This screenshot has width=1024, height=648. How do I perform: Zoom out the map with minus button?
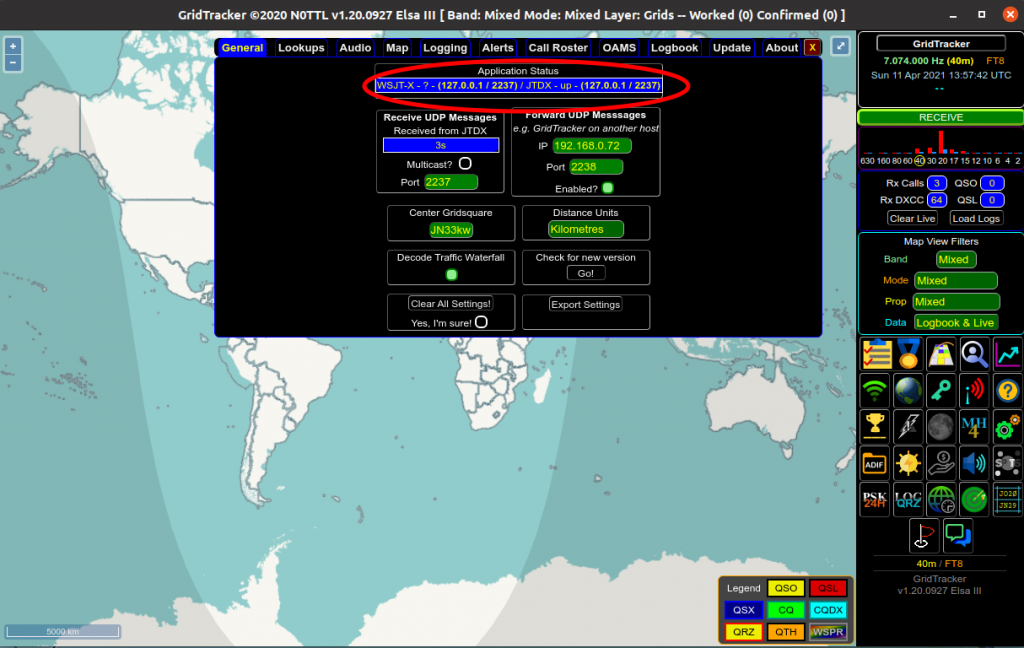(13, 63)
